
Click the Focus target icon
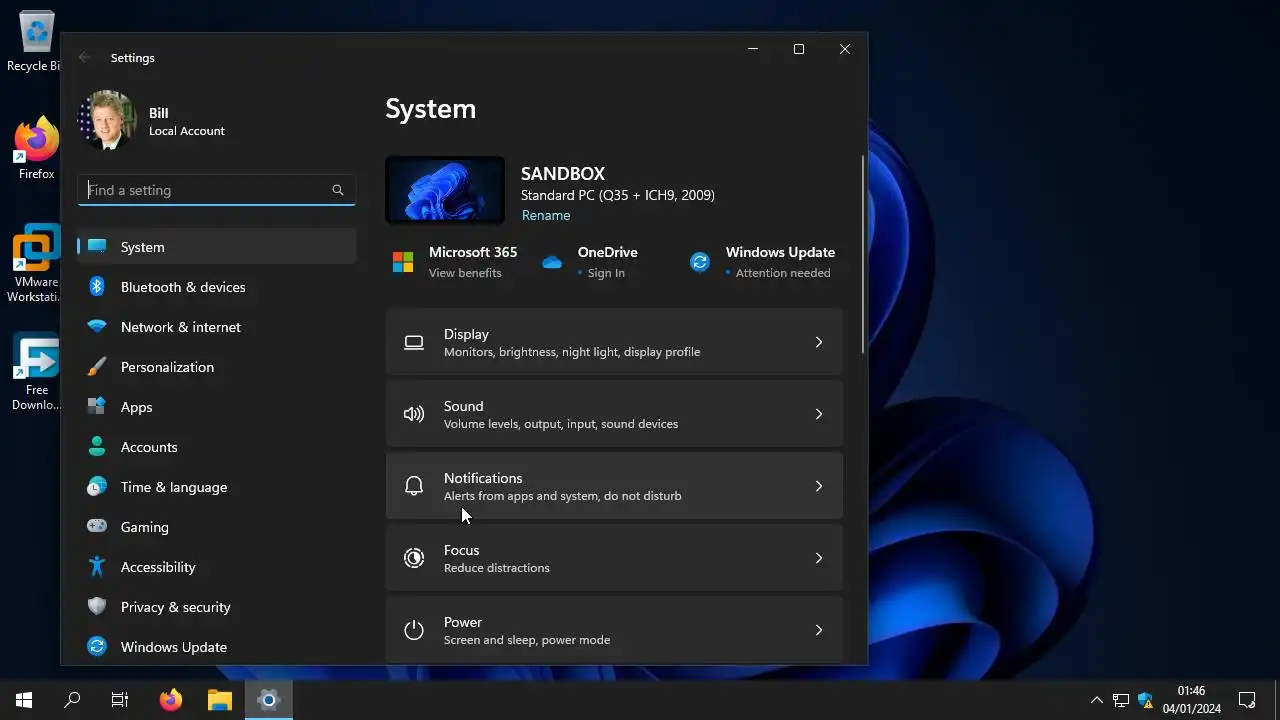[414, 558]
